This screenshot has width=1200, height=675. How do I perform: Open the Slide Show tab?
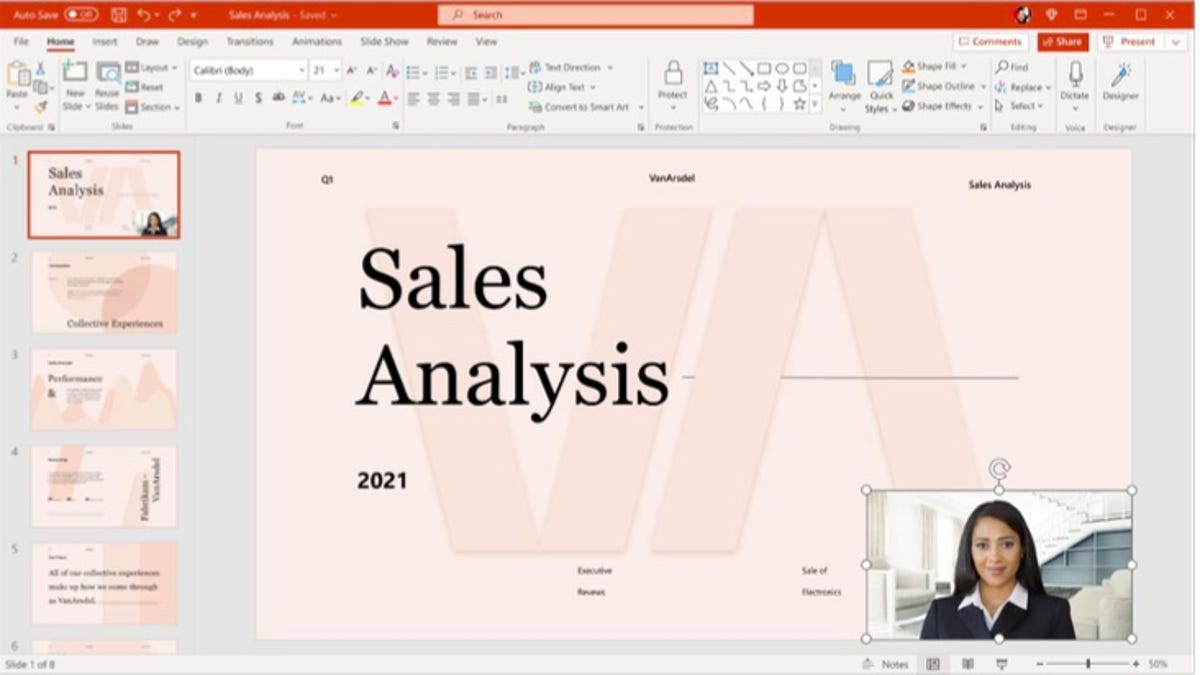point(384,42)
